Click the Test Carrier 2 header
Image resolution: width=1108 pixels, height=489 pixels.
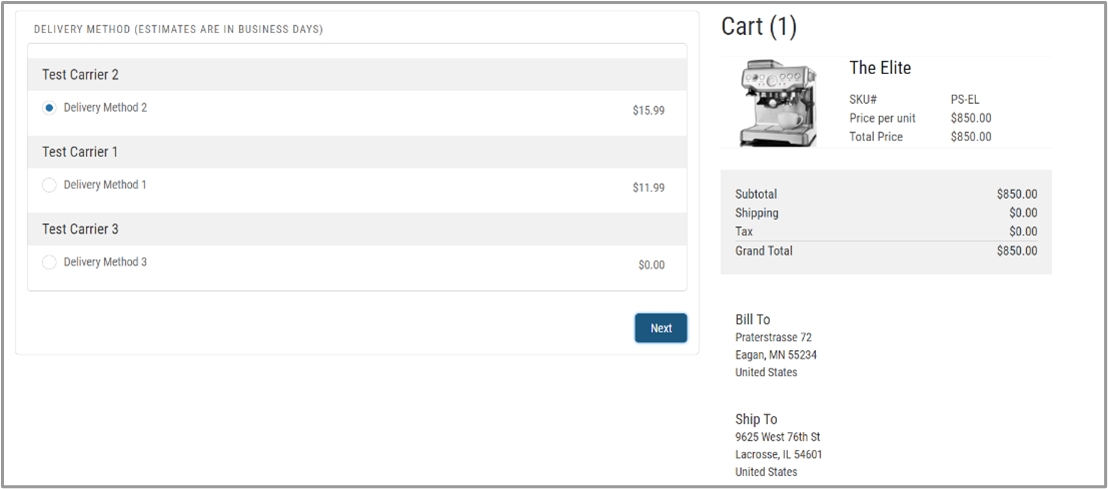pyautogui.click(x=80, y=75)
